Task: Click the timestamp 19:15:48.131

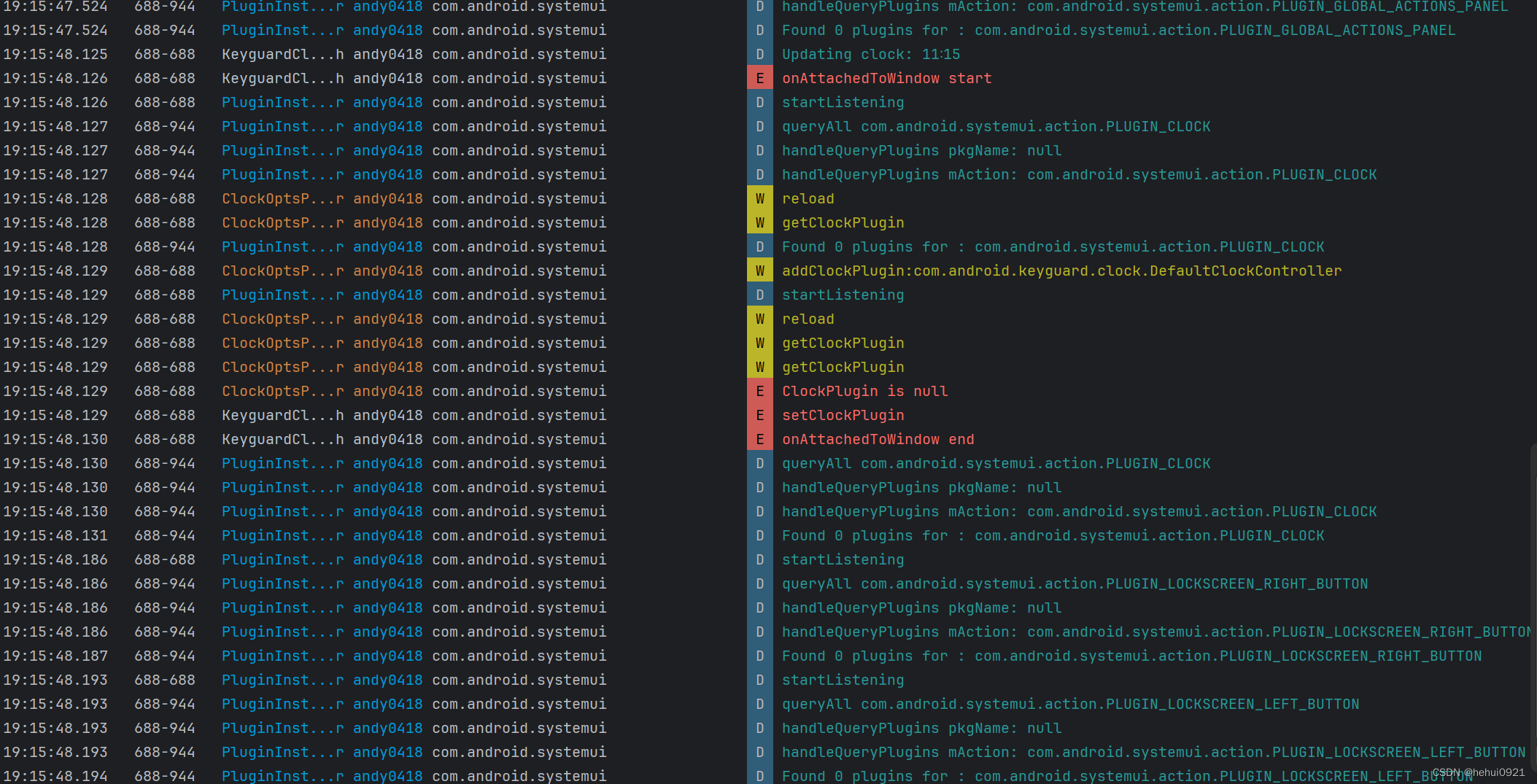Action: coord(55,536)
